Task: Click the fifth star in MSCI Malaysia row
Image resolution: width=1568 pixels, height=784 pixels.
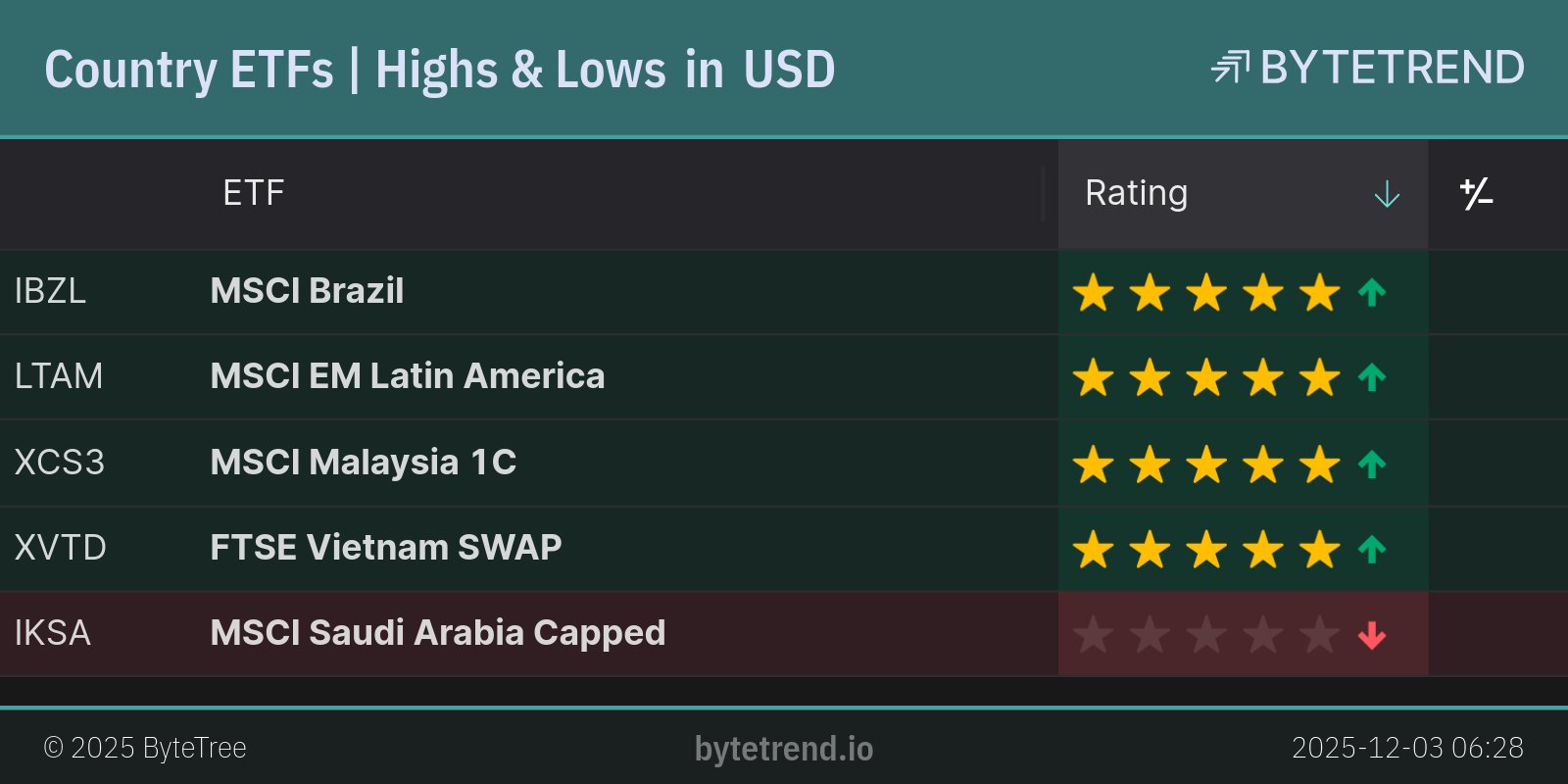Action: [x=1320, y=464]
